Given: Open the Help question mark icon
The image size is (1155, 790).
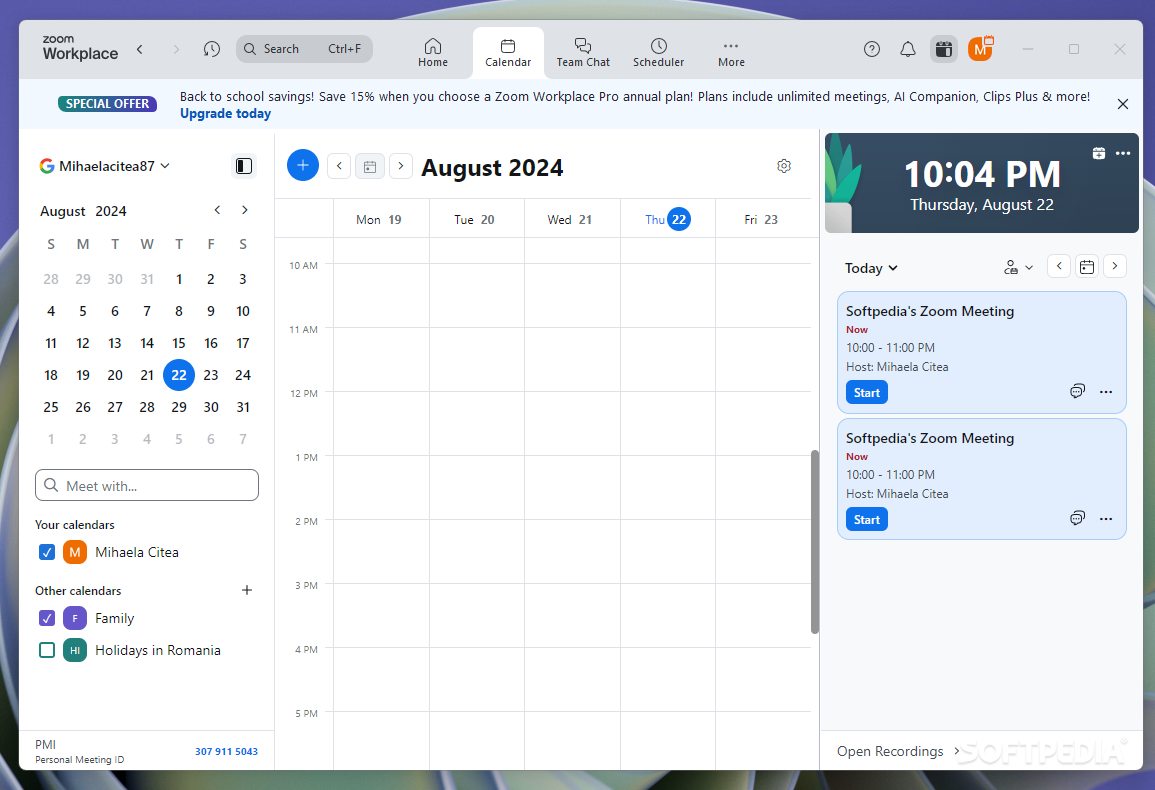Looking at the screenshot, I should point(871,49).
